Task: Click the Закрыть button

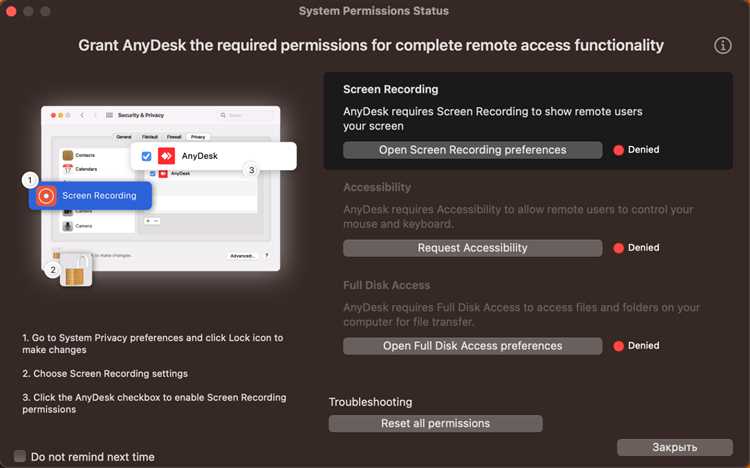Action: click(x=674, y=447)
